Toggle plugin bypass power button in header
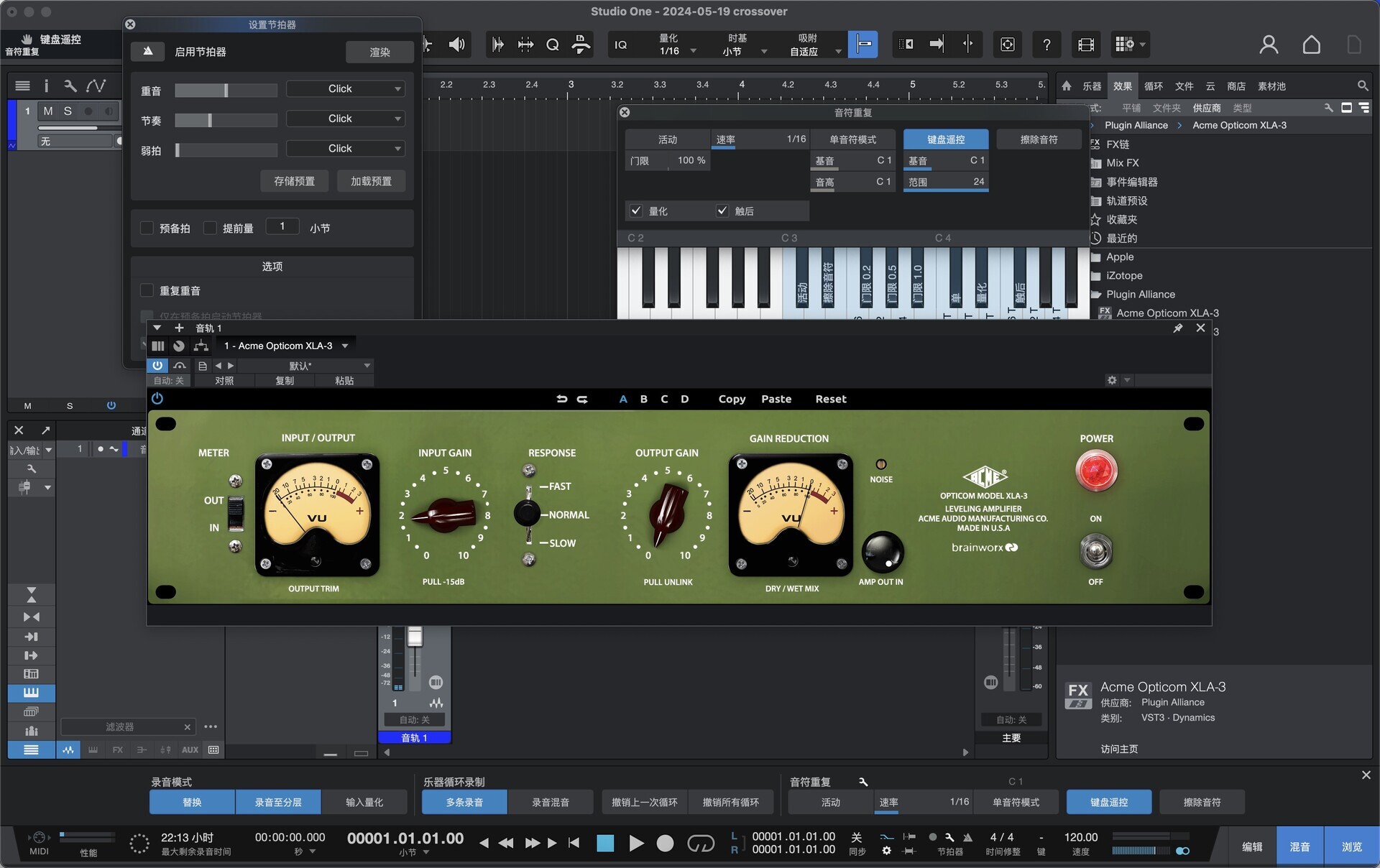Image resolution: width=1380 pixels, height=868 pixels. pos(157,366)
